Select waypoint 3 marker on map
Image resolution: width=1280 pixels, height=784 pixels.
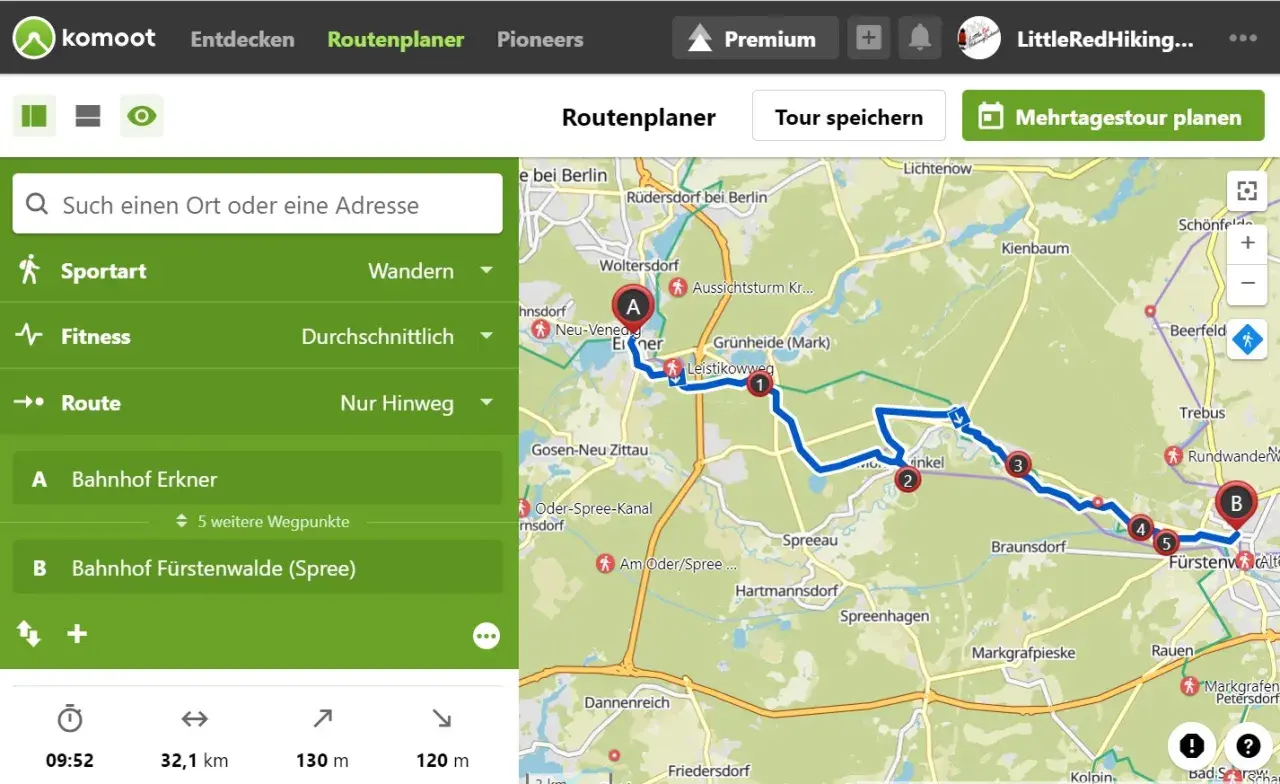1018,464
